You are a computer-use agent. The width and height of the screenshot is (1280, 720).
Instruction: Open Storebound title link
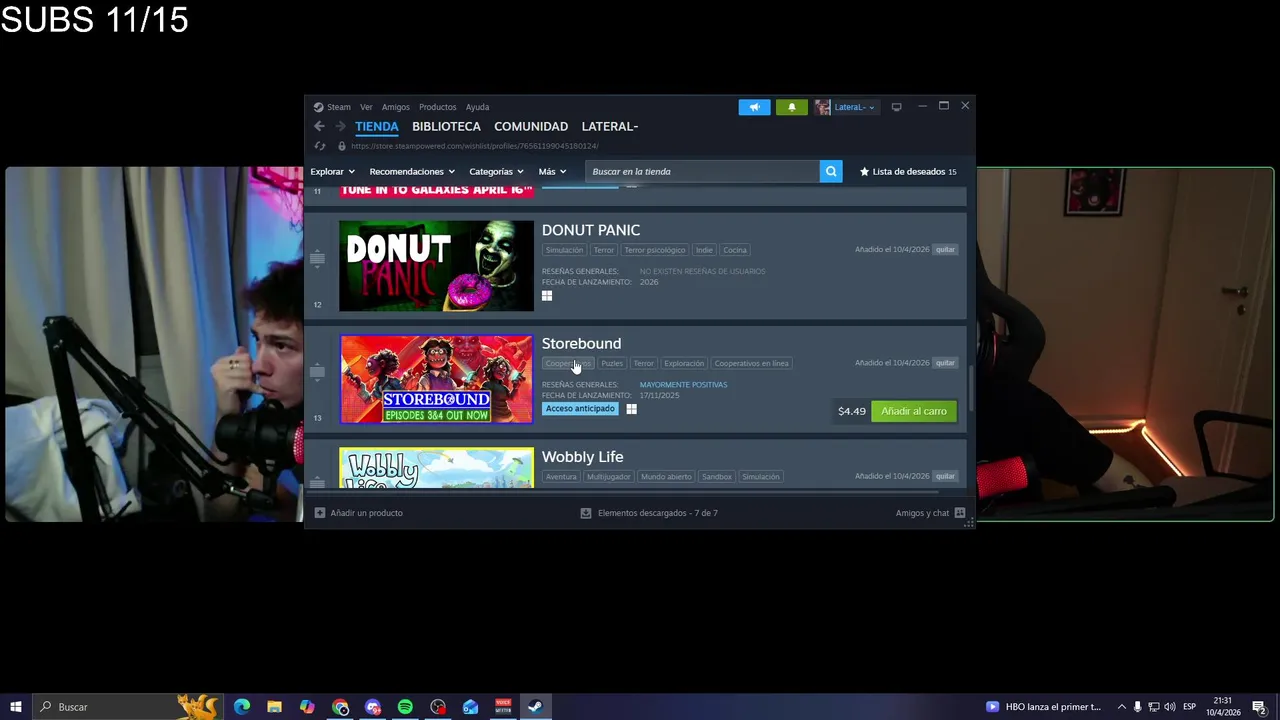tap(581, 343)
